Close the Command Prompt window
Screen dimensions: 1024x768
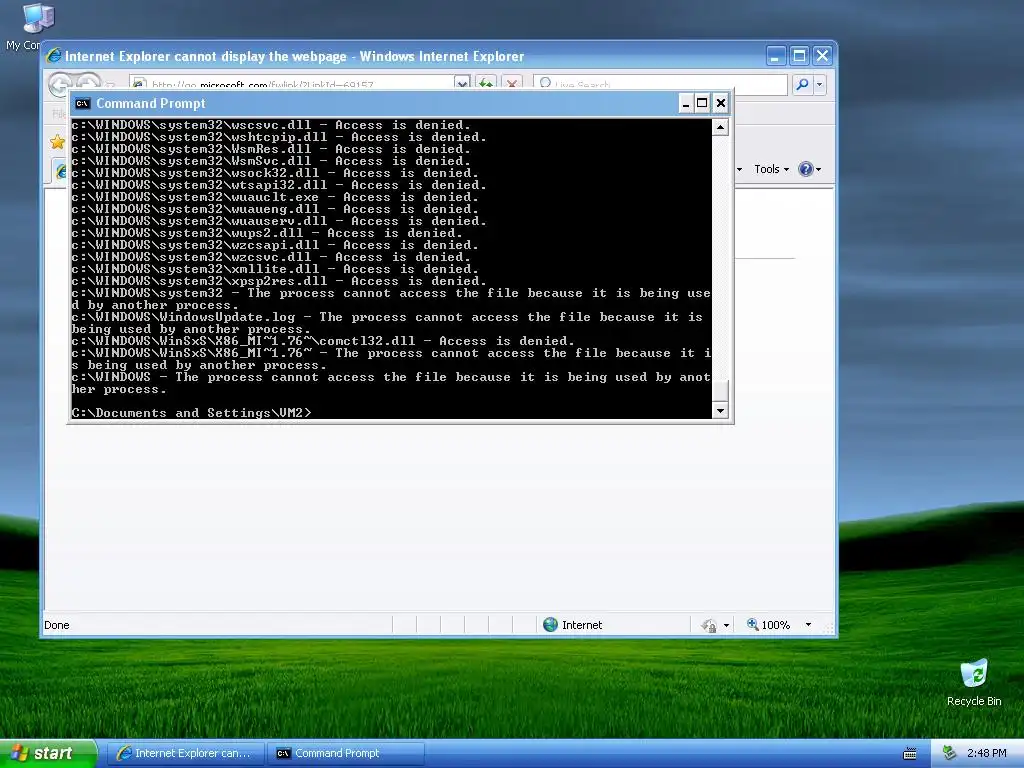coord(720,103)
